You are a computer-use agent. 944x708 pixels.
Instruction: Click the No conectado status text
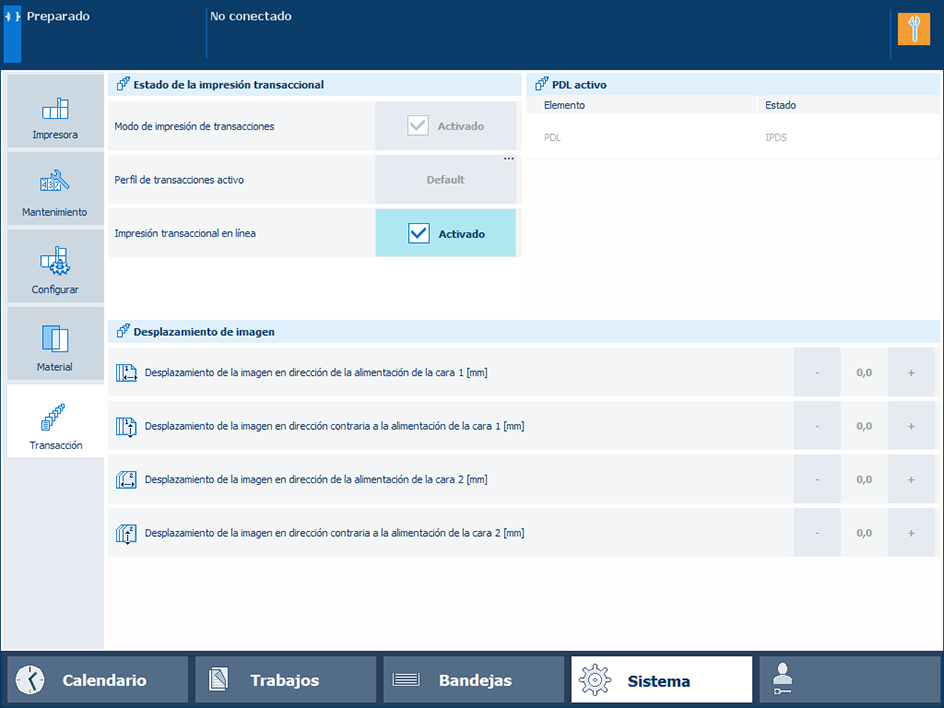(x=250, y=16)
